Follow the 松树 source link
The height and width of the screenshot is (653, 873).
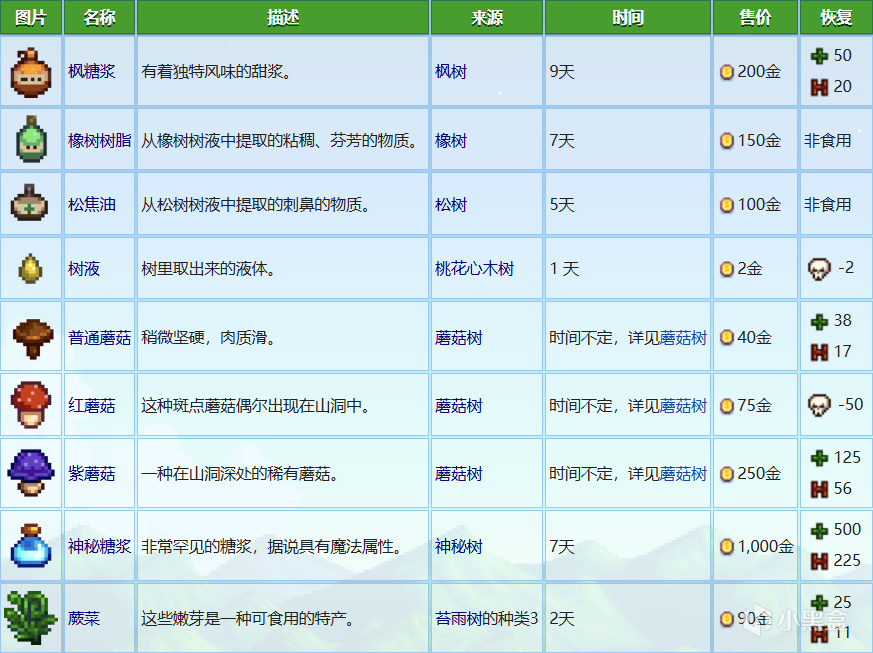(451, 204)
